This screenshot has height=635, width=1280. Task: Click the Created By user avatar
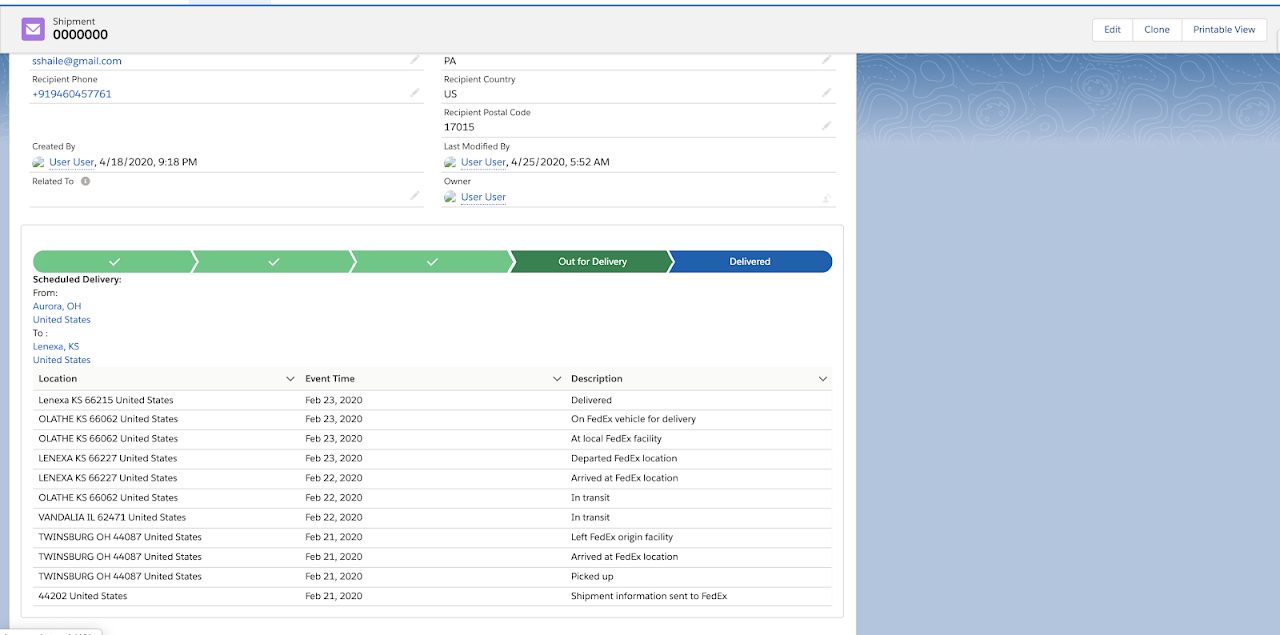point(38,161)
